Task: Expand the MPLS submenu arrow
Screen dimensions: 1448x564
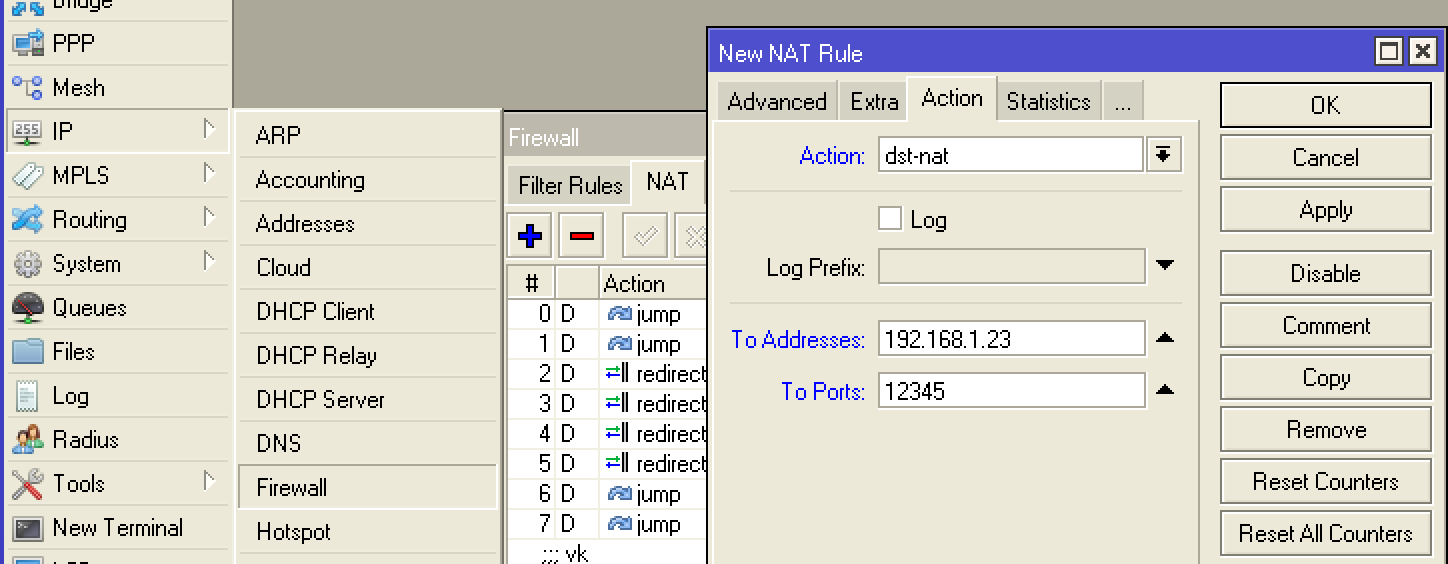Action: tap(209, 173)
